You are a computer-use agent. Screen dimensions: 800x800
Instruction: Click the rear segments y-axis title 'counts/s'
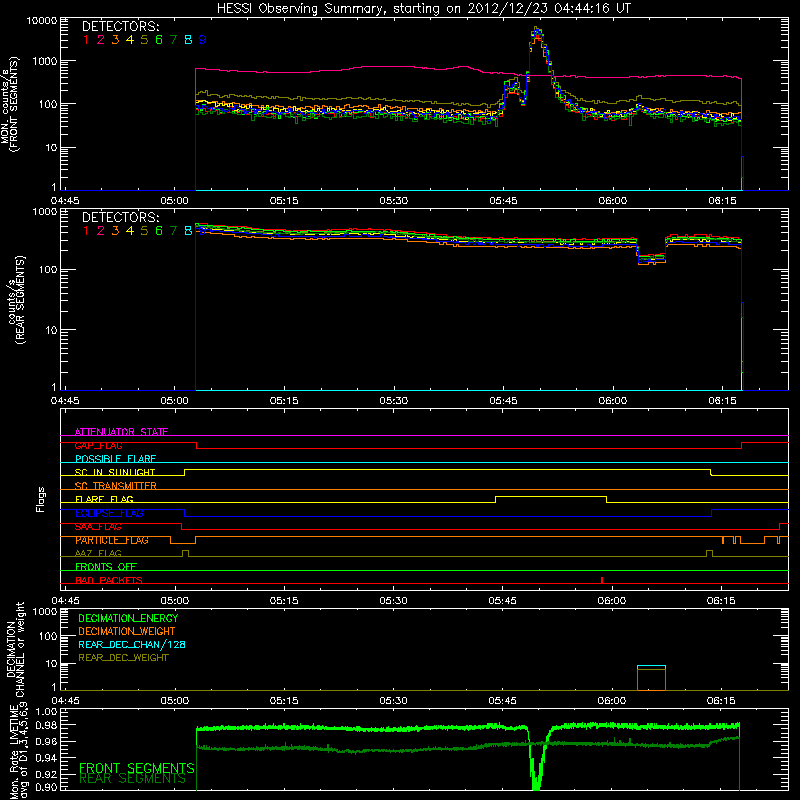[11, 304]
